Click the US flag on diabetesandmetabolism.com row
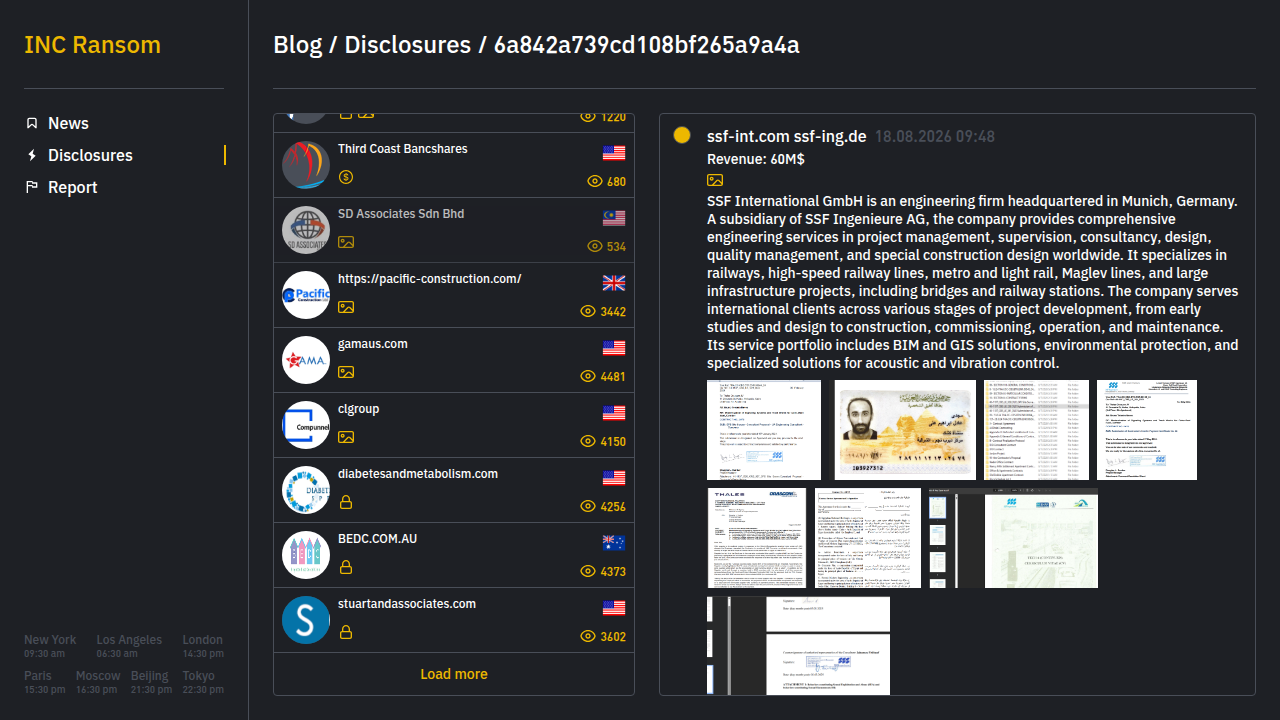 [614, 478]
